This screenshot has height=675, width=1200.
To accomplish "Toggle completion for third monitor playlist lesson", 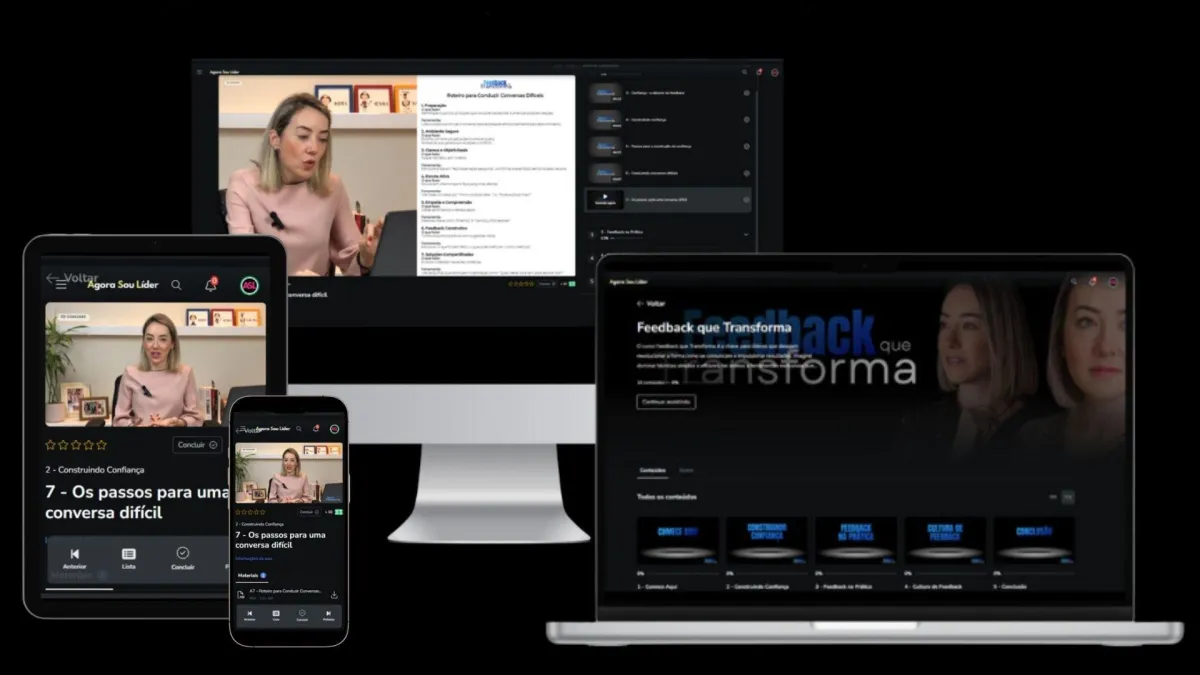I will click(x=747, y=146).
